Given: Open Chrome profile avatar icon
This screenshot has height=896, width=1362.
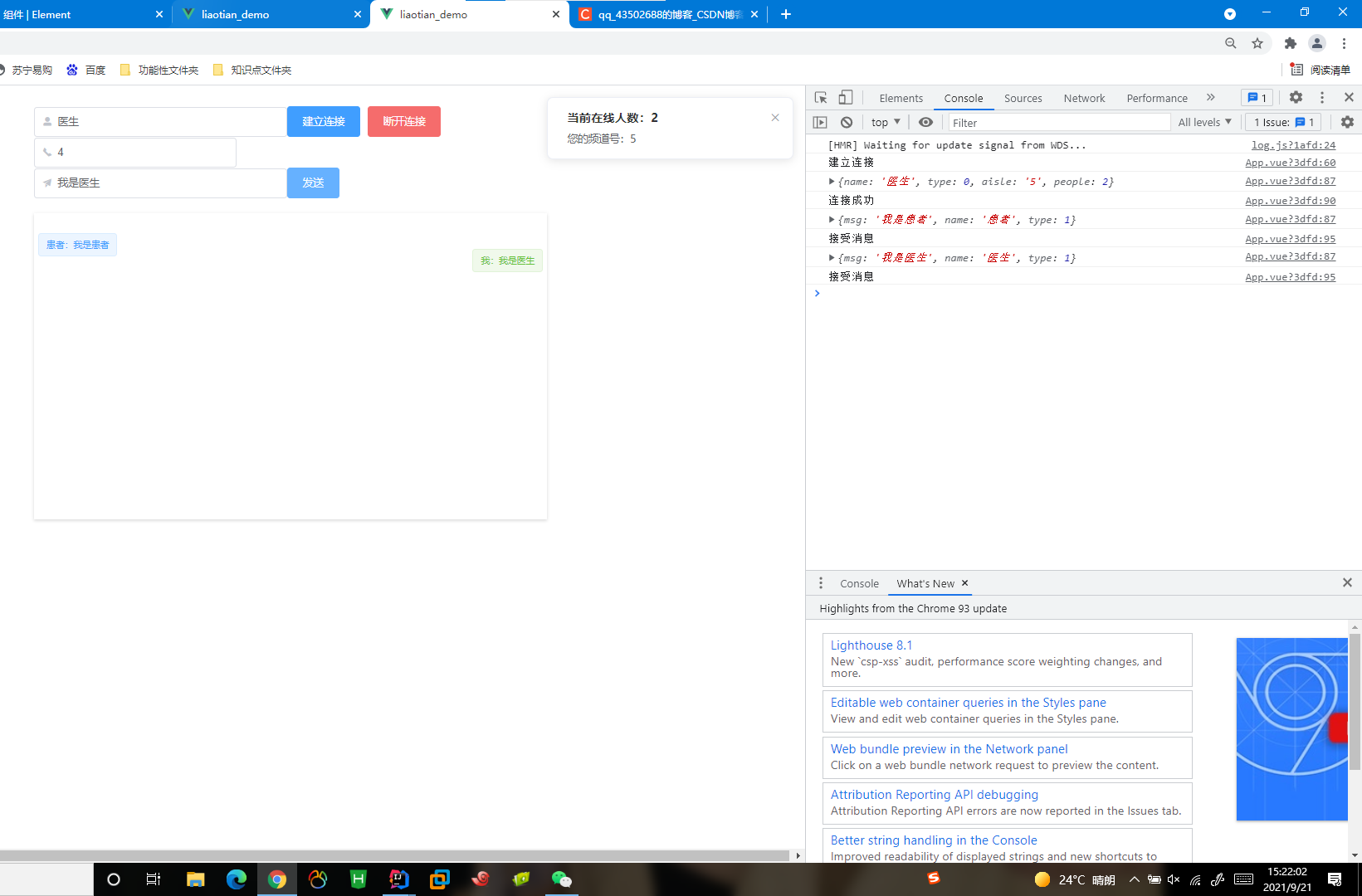Looking at the screenshot, I should coord(1316,43).
